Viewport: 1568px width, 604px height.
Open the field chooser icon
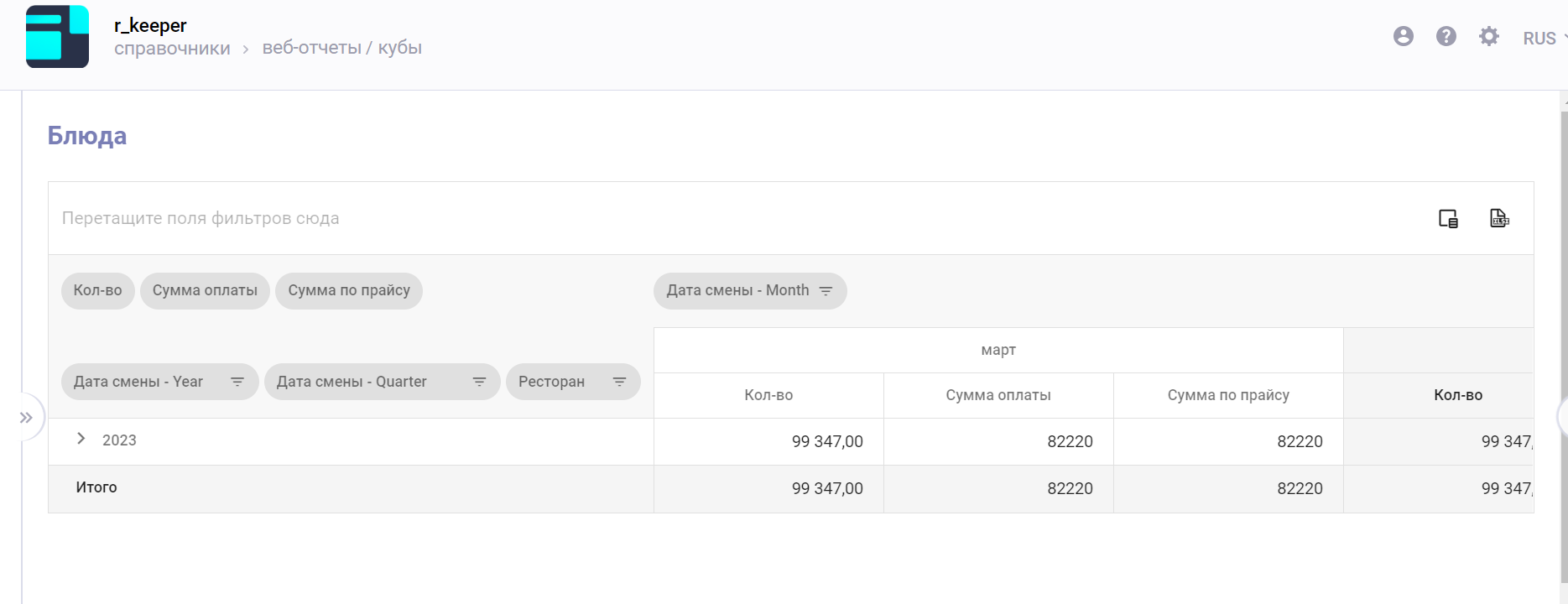click(x=1448, y=219)
